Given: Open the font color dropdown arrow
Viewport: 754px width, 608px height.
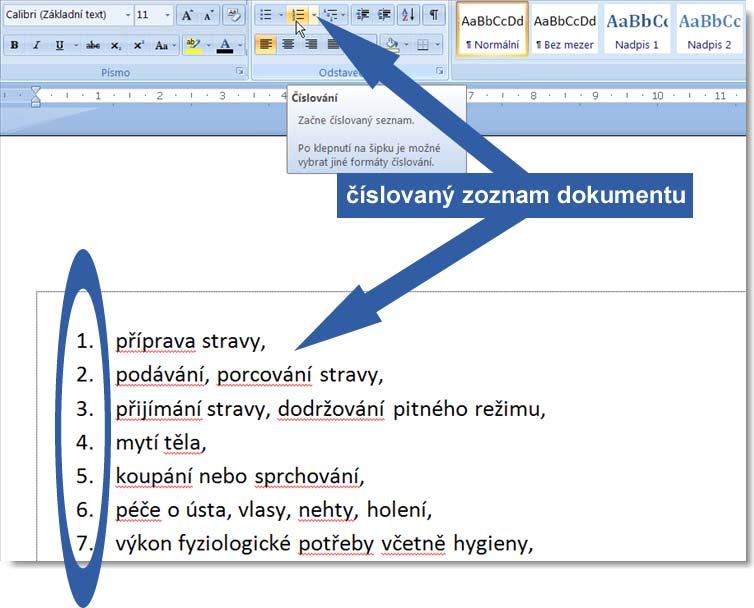Looking at the screenshot, I should (240, 45).
